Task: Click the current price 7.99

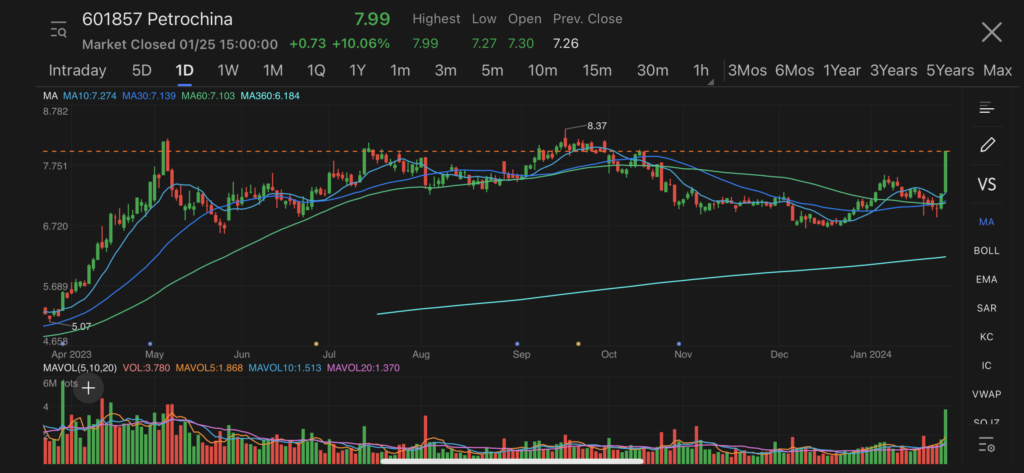Action: (x=372, y=19)
